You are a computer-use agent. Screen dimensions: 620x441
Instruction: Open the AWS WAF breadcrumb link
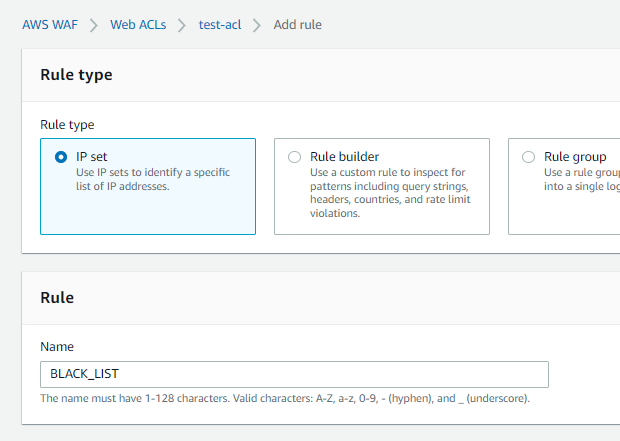49,24
